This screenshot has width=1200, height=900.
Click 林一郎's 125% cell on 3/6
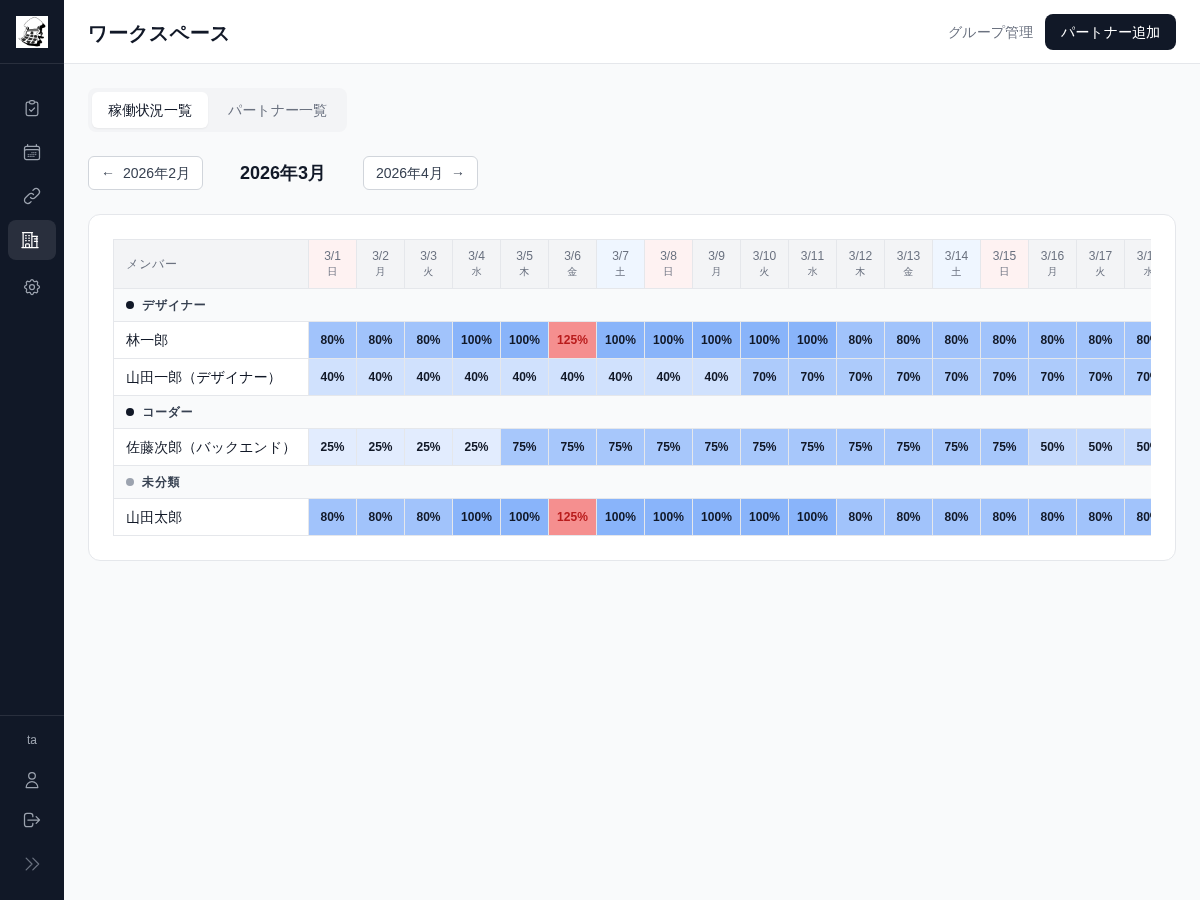coord(572,340)
